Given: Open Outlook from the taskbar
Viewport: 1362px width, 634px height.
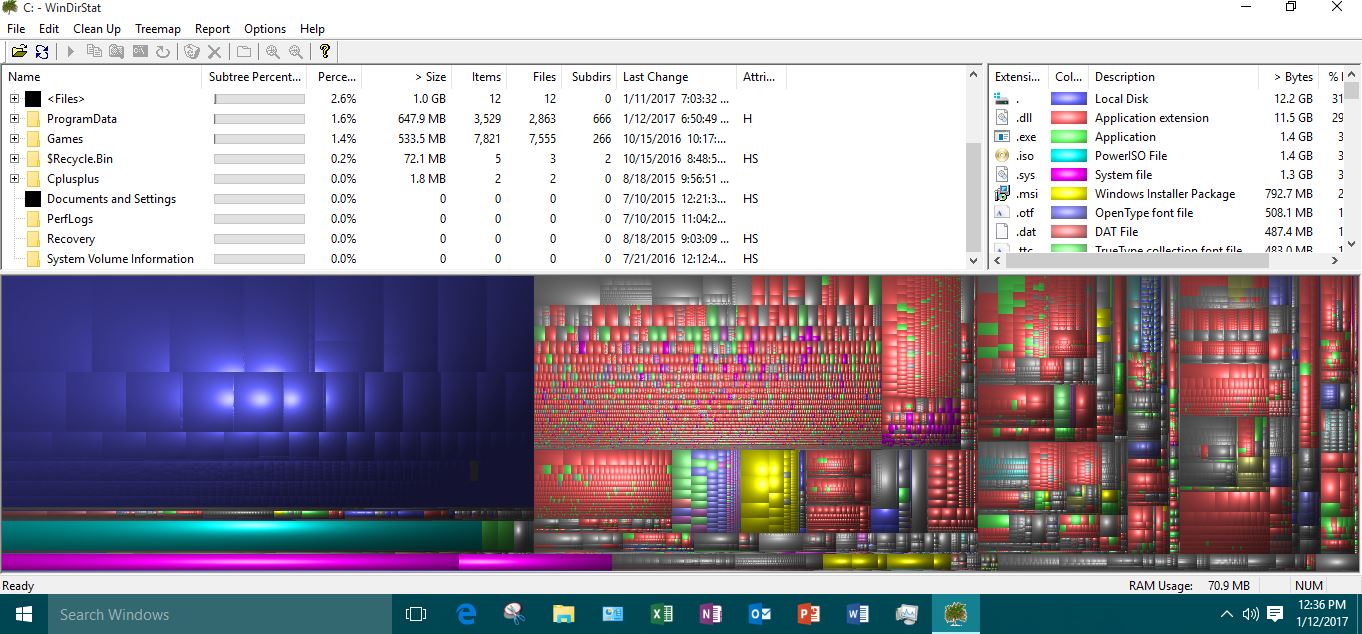Looking at the screenshot, I should coord(759,614).
